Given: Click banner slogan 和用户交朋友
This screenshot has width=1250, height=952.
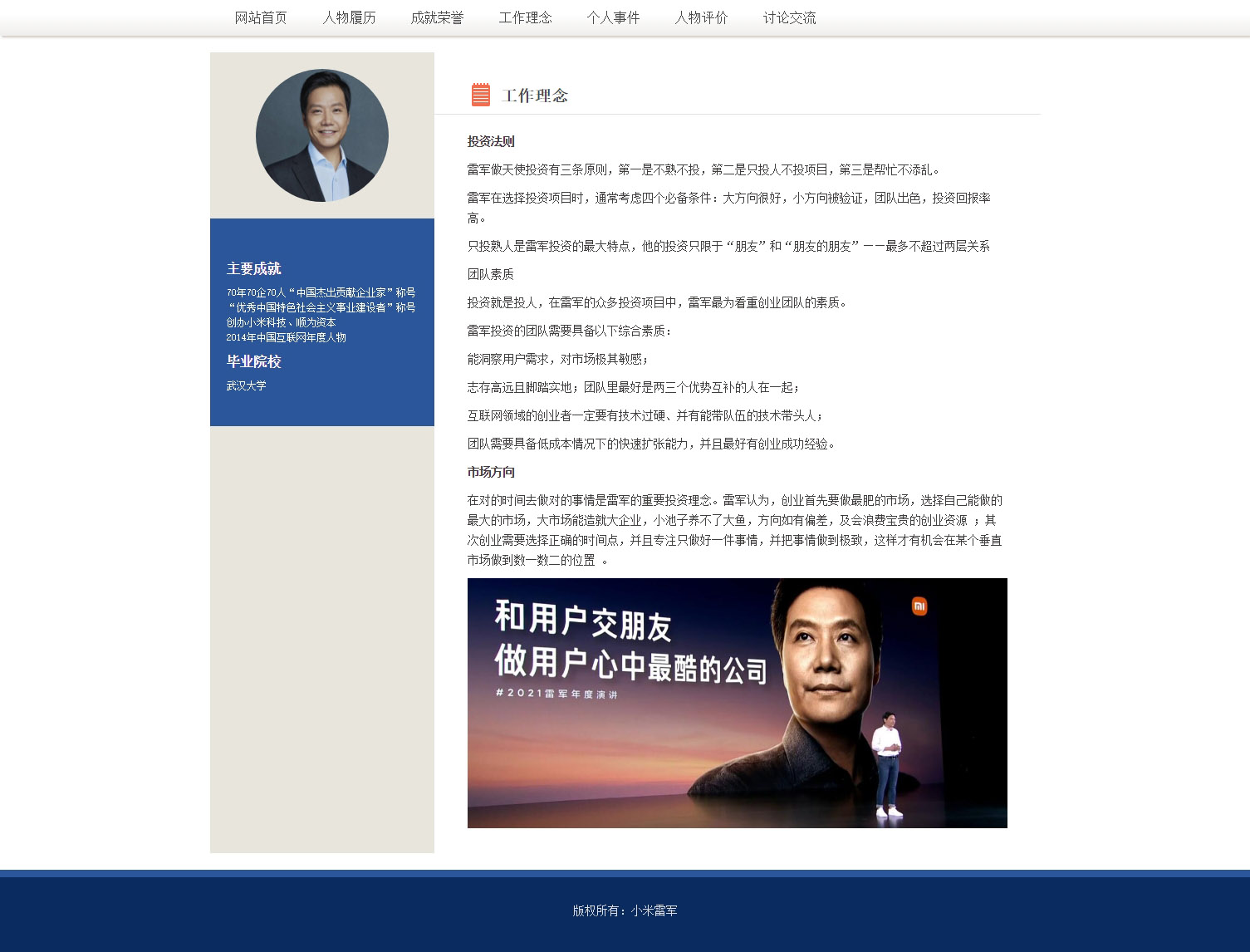Looking at the screenshot, I should click(582, 621).
